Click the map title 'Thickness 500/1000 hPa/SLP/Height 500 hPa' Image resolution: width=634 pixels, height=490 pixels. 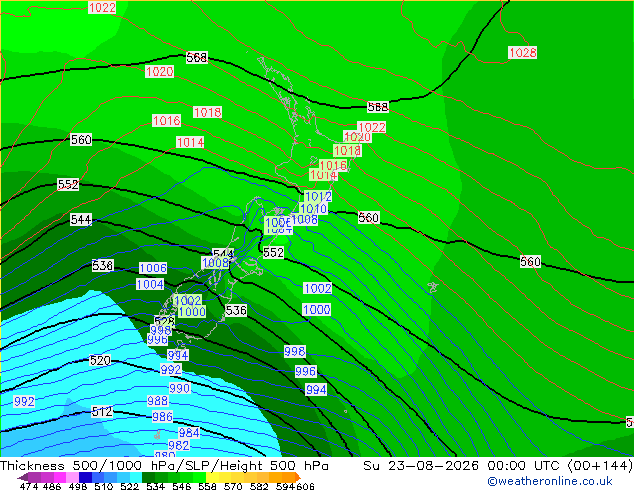click(164, 466)
